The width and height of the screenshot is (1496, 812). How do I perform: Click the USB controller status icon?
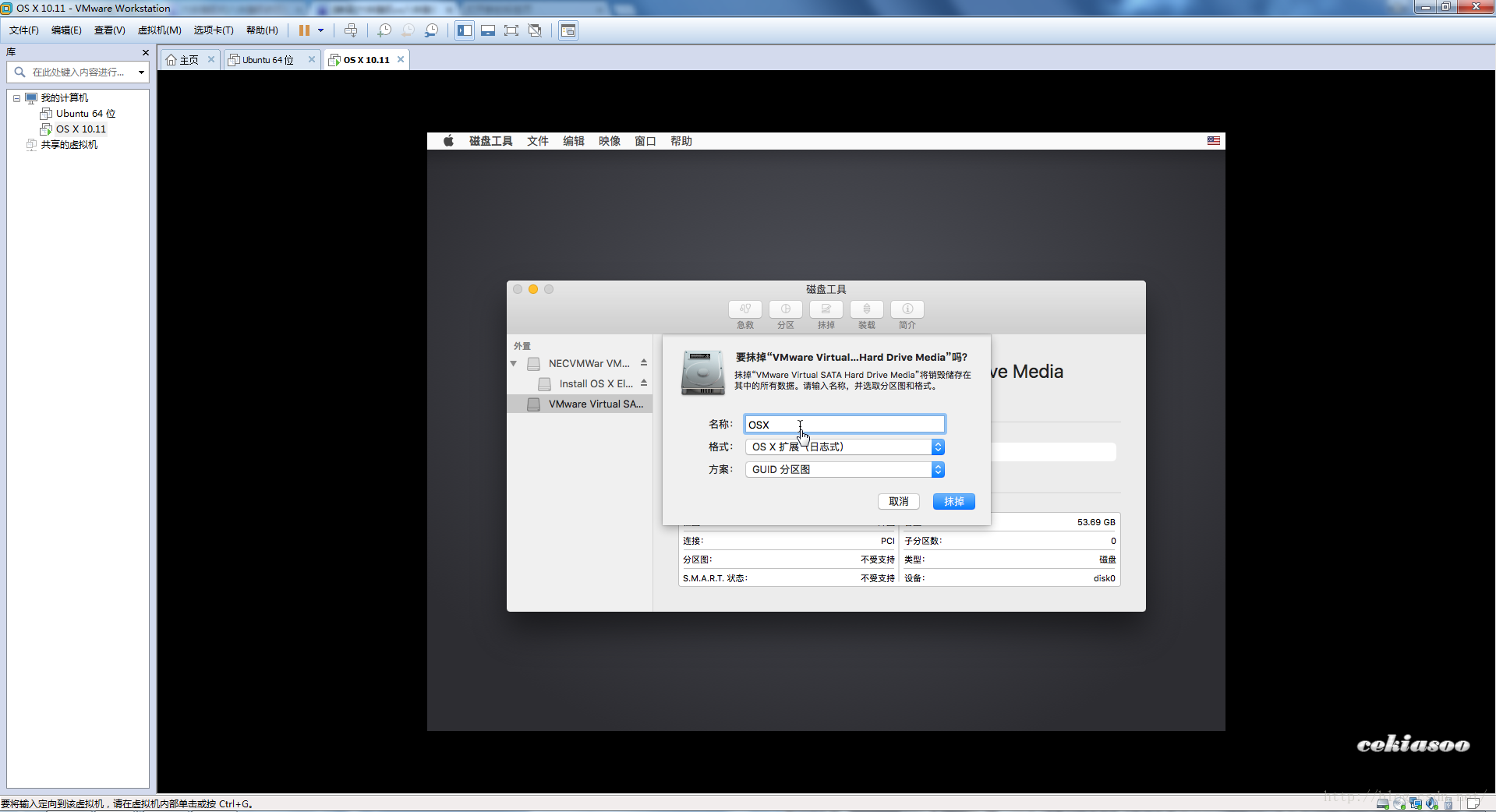click(x=1448, y=803)
